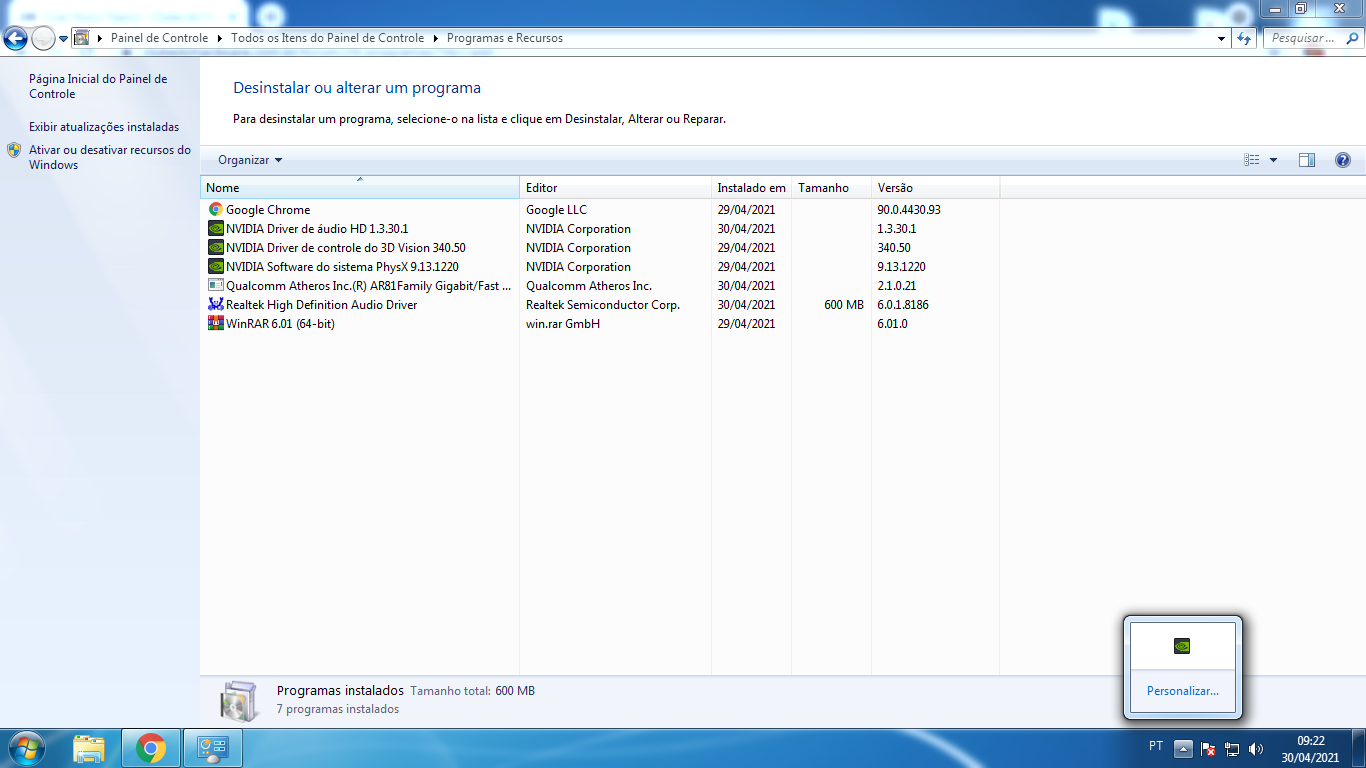Click the Personalizar link in tray popup
This screenshot has height=768, width=1366.
coord(1183,691)
